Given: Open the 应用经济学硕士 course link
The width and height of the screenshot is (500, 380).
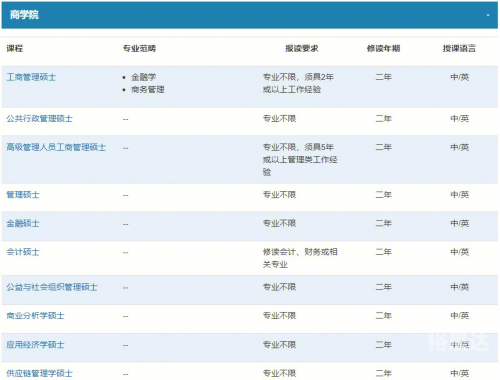Looking at the screenshot, I should 35,344.
